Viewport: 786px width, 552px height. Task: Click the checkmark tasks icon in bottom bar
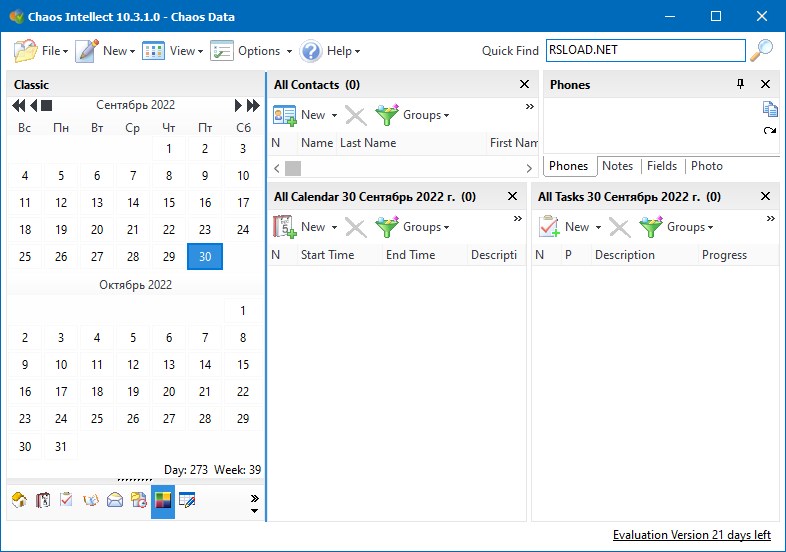[67, 500]
